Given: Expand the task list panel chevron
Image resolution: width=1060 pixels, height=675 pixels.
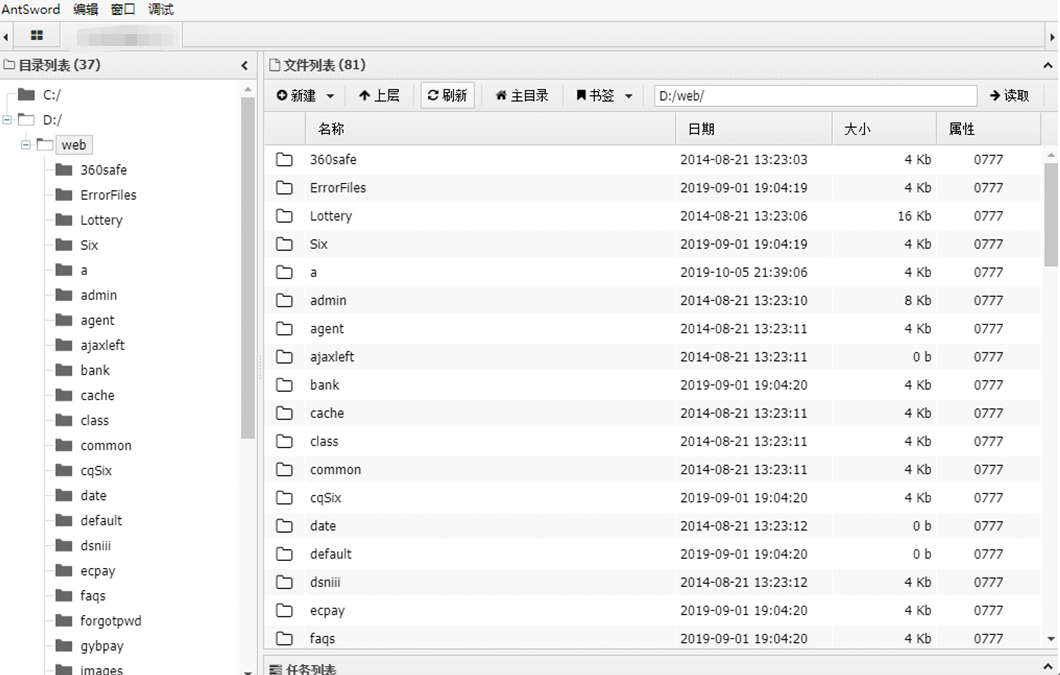Looking at the screenshot, I should coord(1047,668).
